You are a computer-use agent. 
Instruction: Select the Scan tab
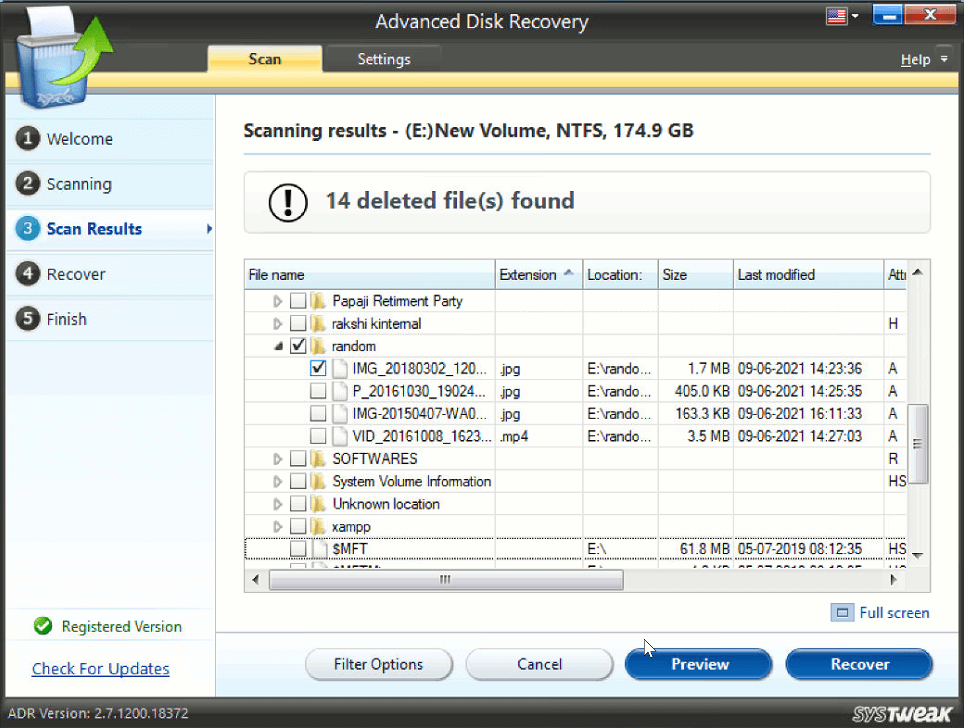[264, 59]
